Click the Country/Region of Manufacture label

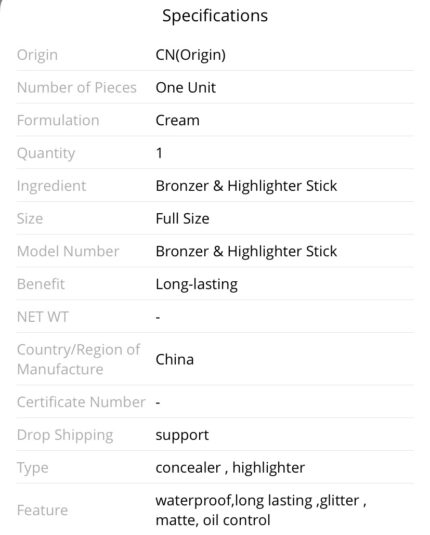point(78,359)
